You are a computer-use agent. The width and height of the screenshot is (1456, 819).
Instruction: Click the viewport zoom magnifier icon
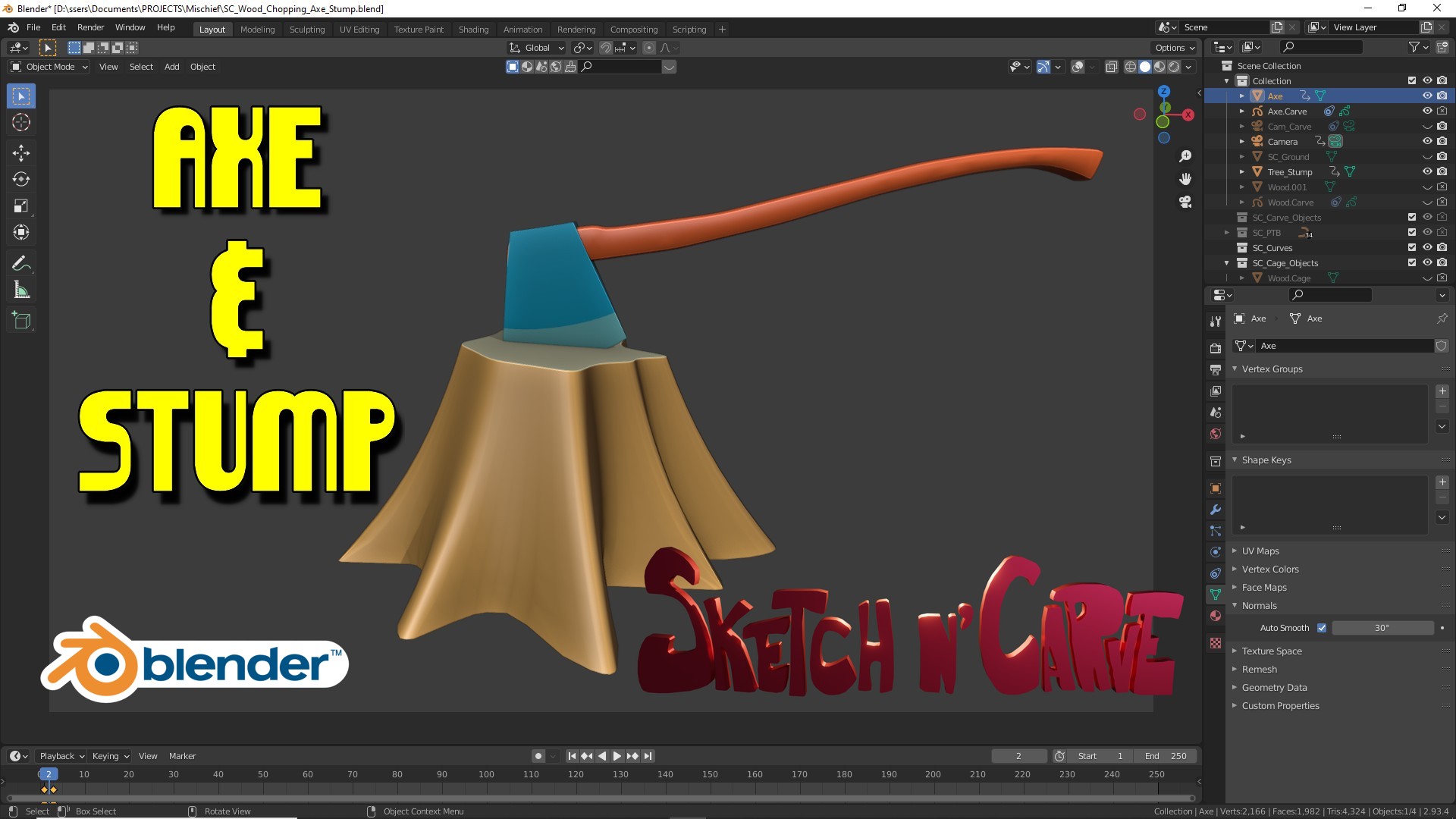[x=1185, y=156]
